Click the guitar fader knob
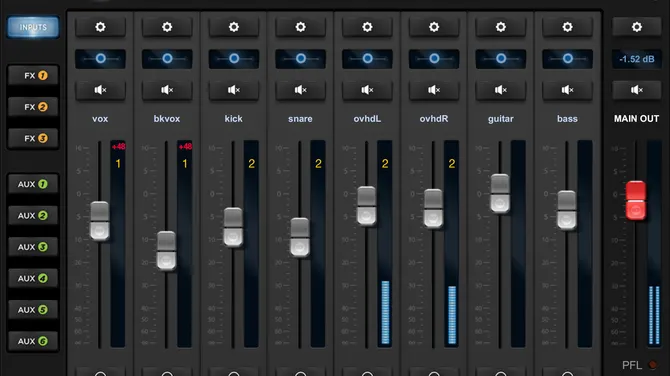 pyautogui.click(x=500, y=193)
